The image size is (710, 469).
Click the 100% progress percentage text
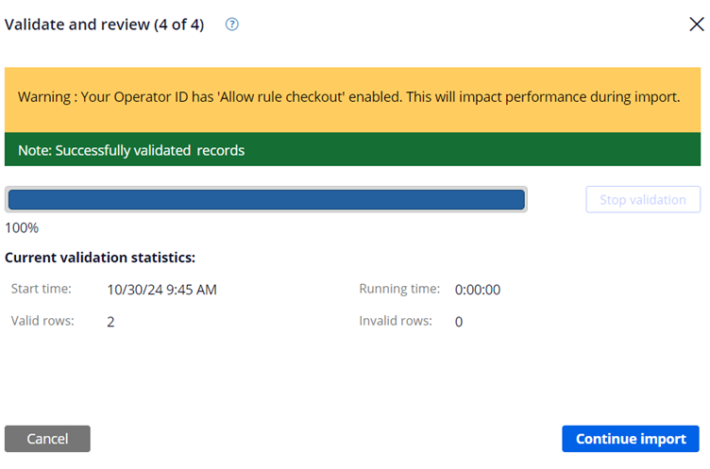22,227
